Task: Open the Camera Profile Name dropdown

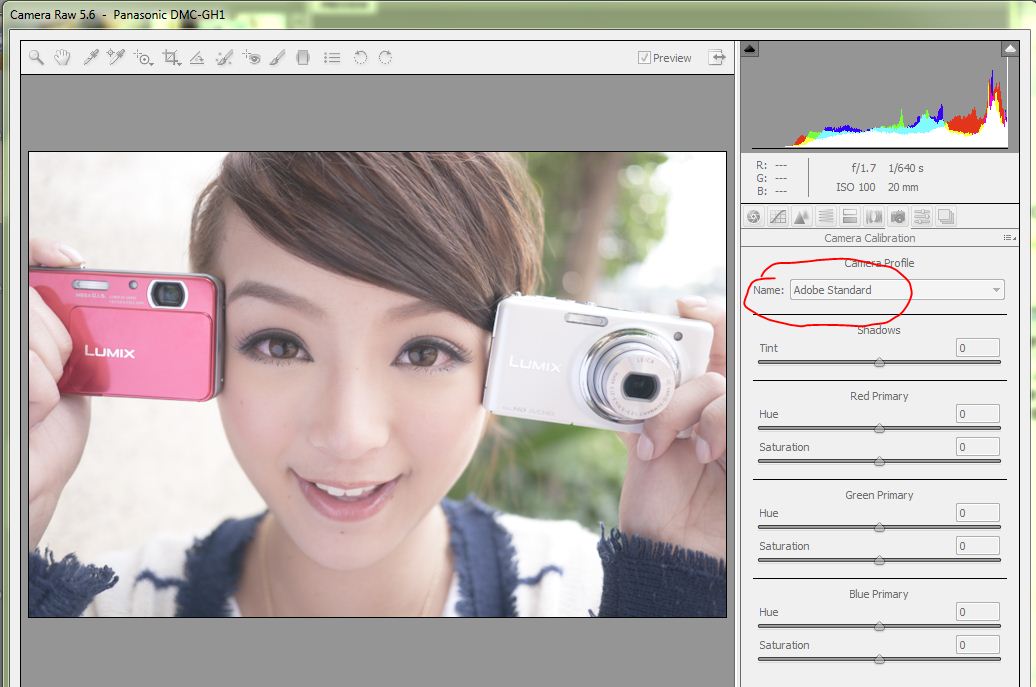Action: [x=897, y=290]
